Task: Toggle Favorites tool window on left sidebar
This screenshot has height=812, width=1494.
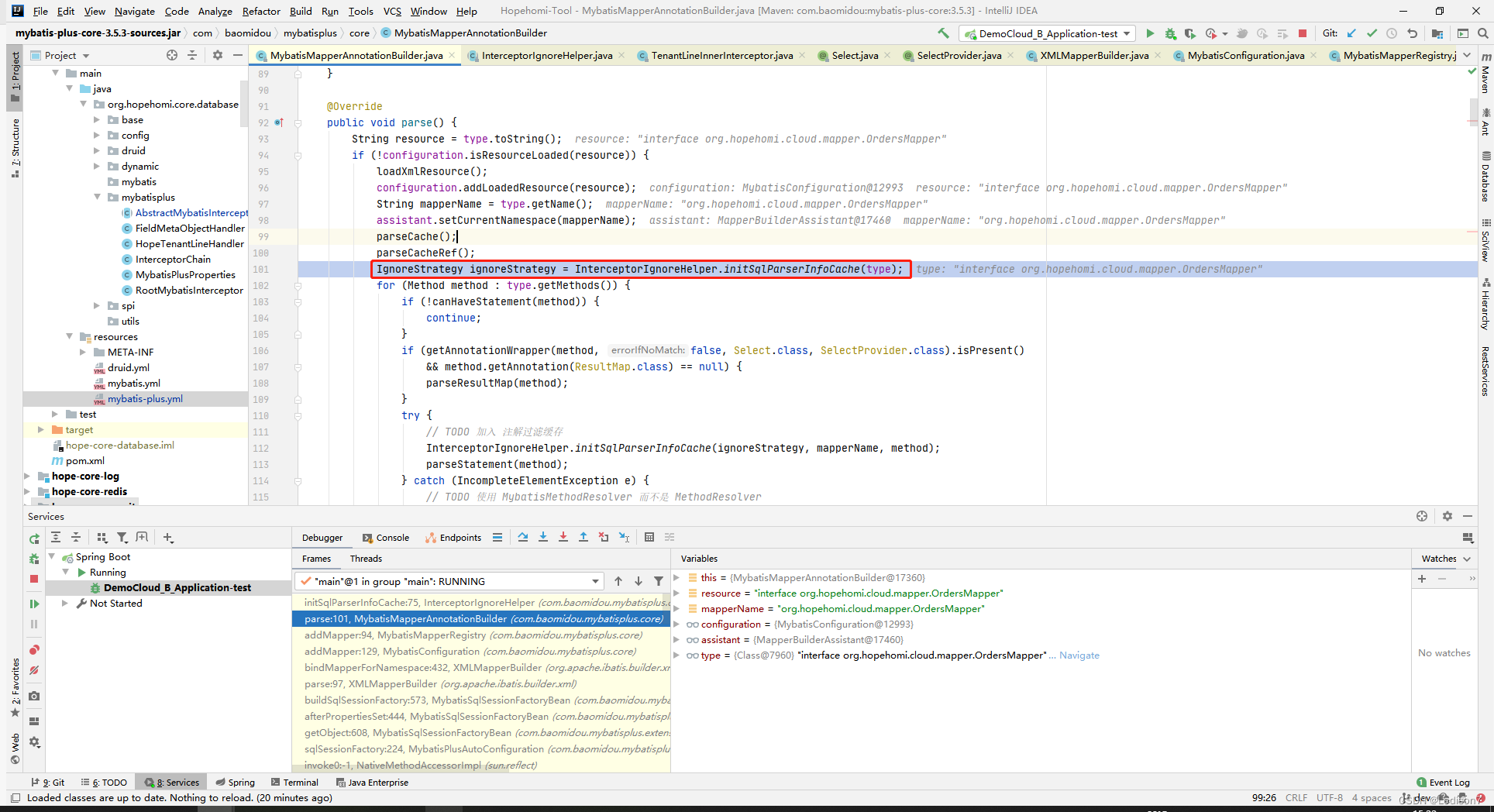Action: coord(15,688)
